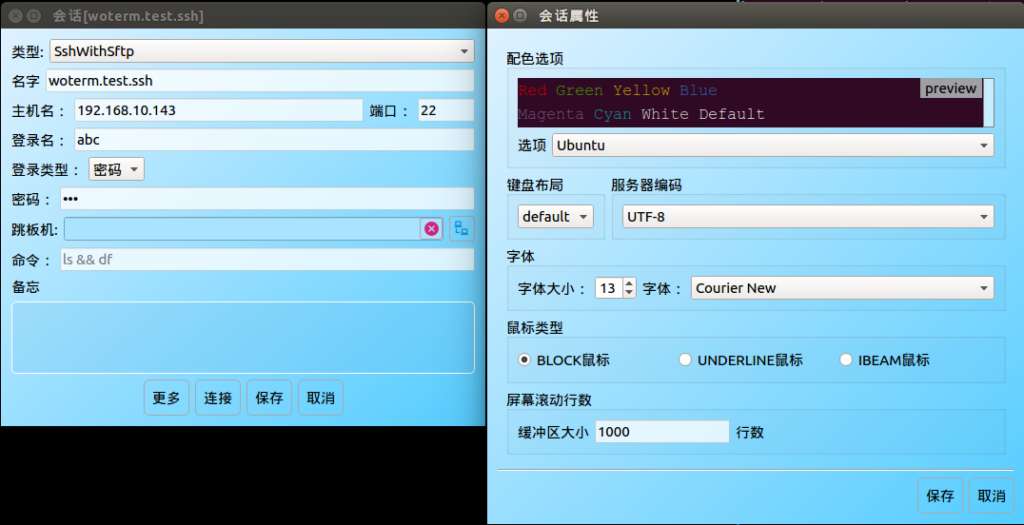
Task: Clear the jump host field with red X icon
Action: point(431,229)
